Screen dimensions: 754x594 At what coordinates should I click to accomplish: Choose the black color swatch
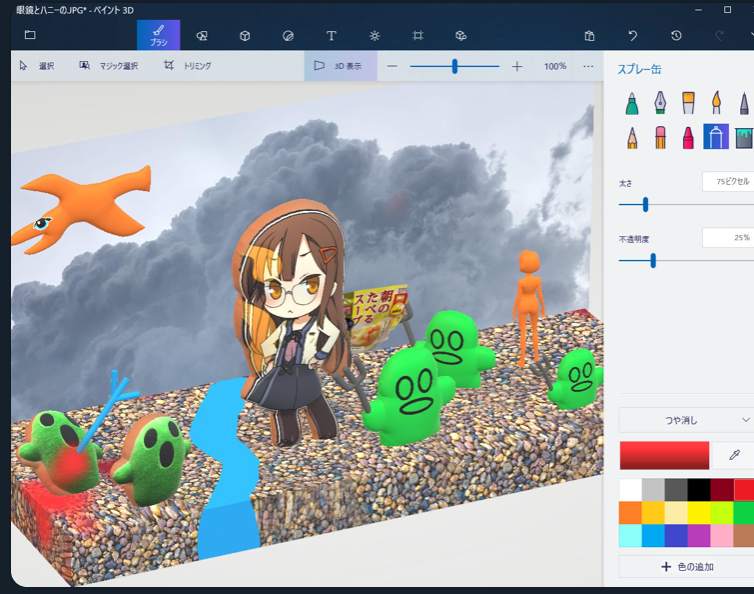(699, 490)
